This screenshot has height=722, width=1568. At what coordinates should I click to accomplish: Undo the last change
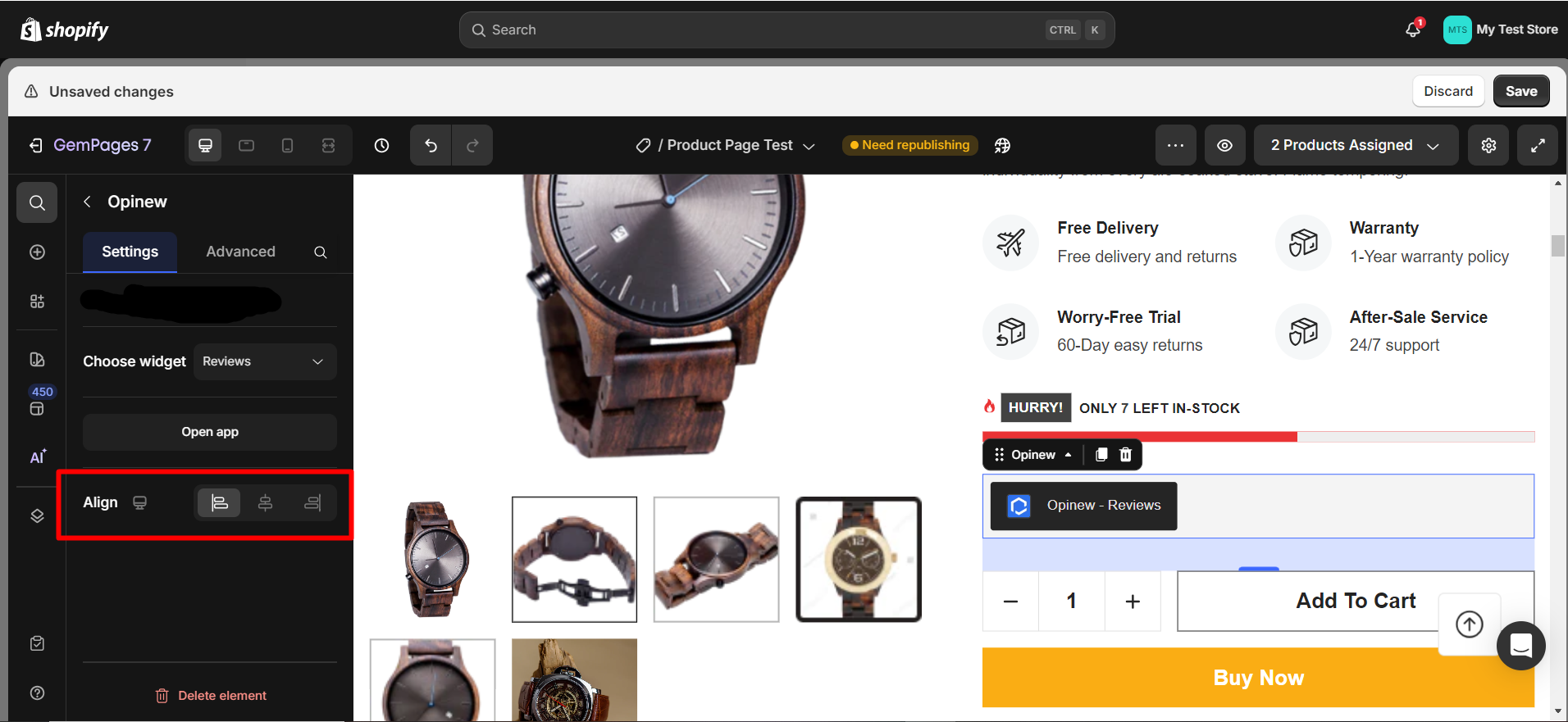click(x=431, y=145)
